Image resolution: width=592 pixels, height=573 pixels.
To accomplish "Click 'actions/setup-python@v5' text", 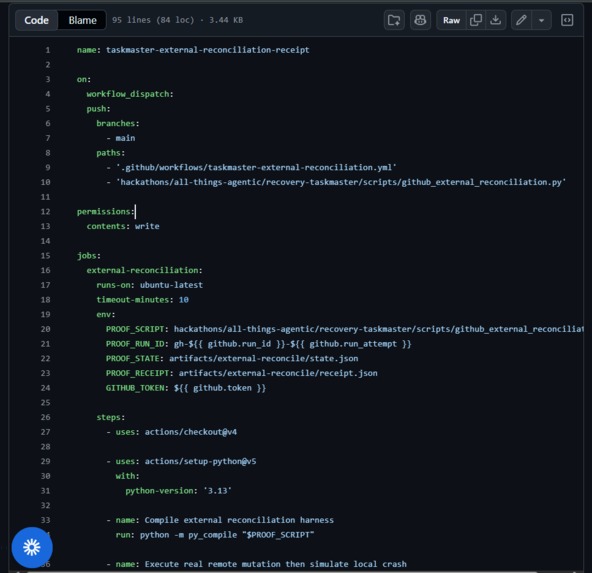I will (200, 461).
